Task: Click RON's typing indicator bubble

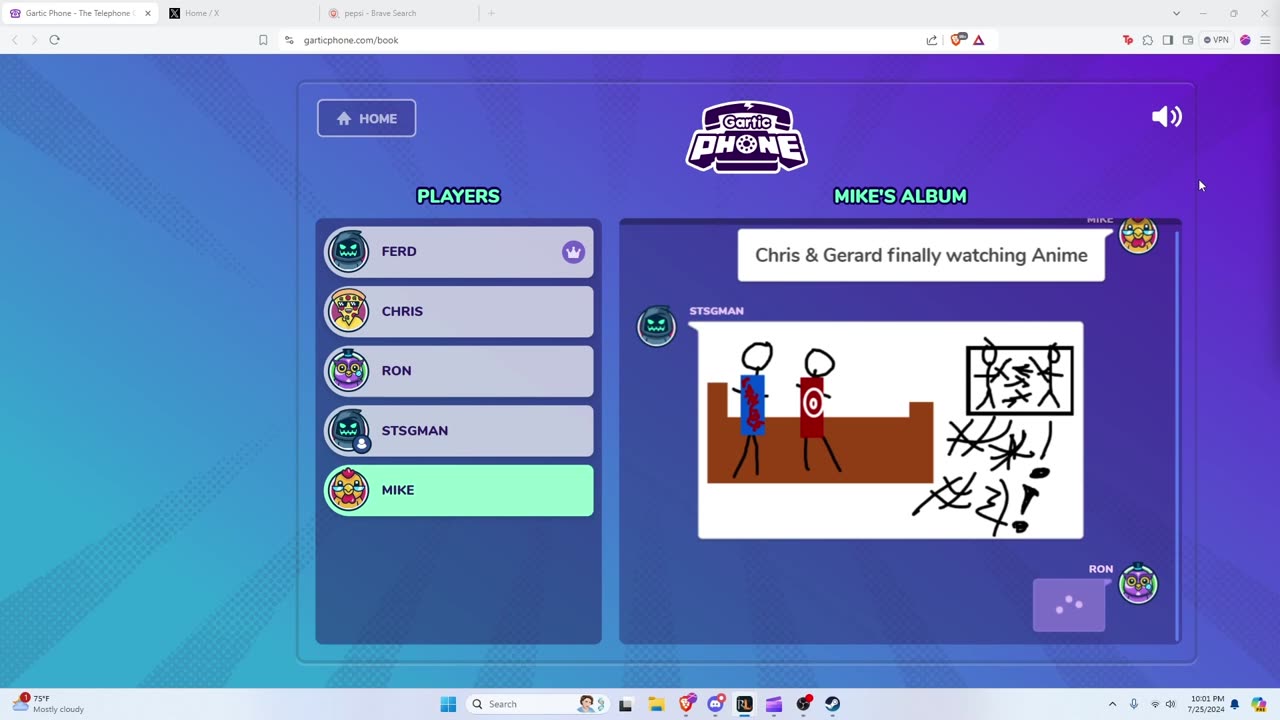Action: (1069, 605)
